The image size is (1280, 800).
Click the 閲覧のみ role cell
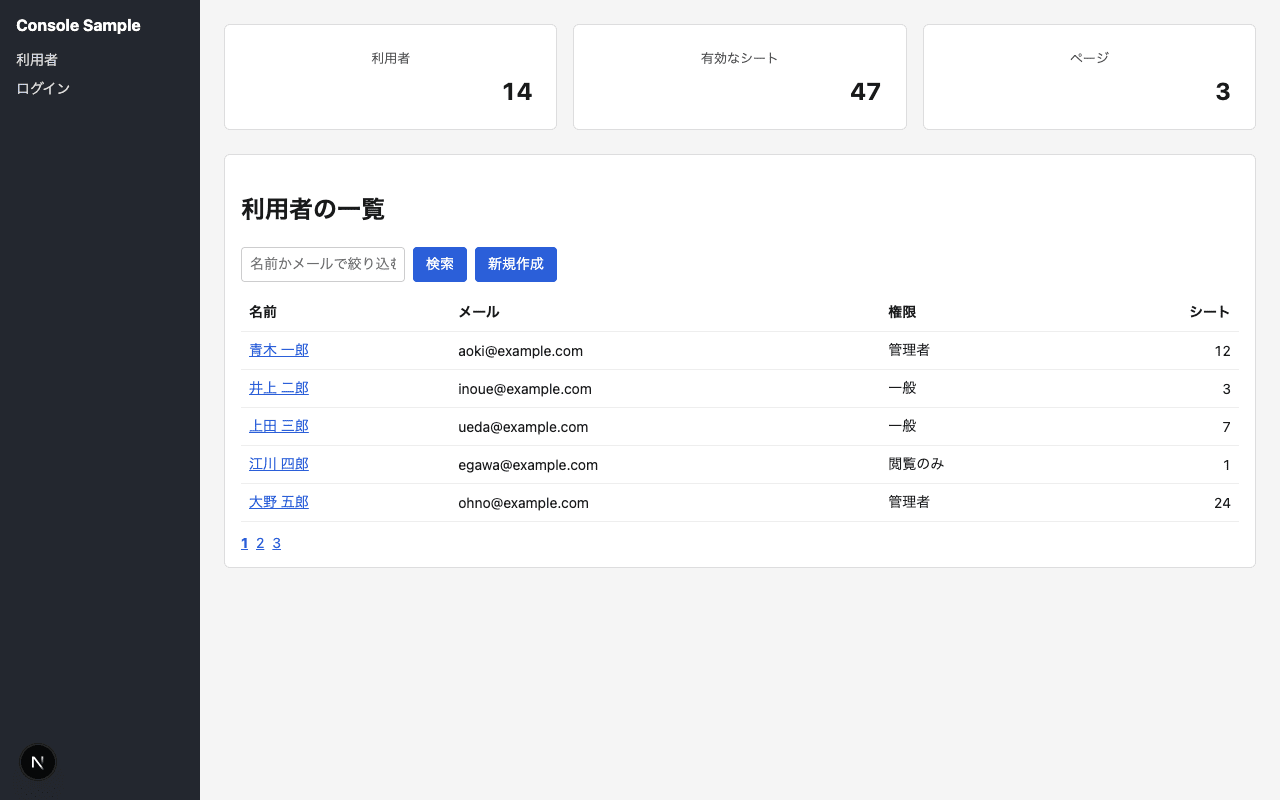(x=916, y=464)
